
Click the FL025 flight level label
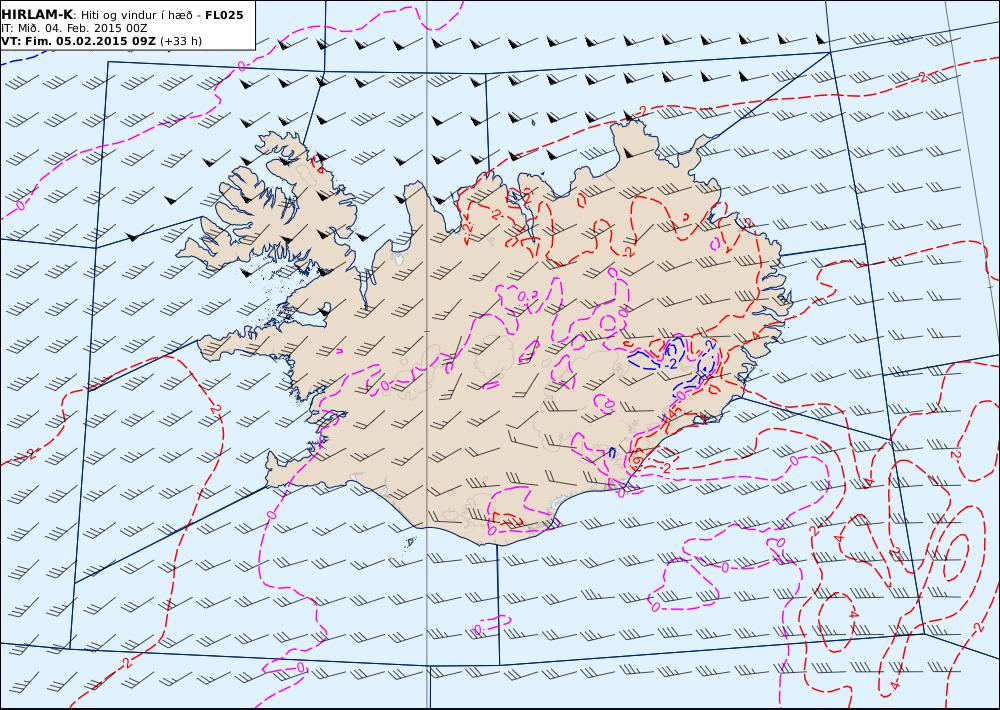[224, 15]
